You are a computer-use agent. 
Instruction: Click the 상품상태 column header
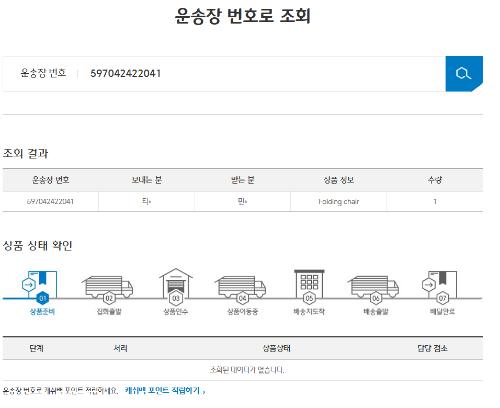tap(276, 348)
